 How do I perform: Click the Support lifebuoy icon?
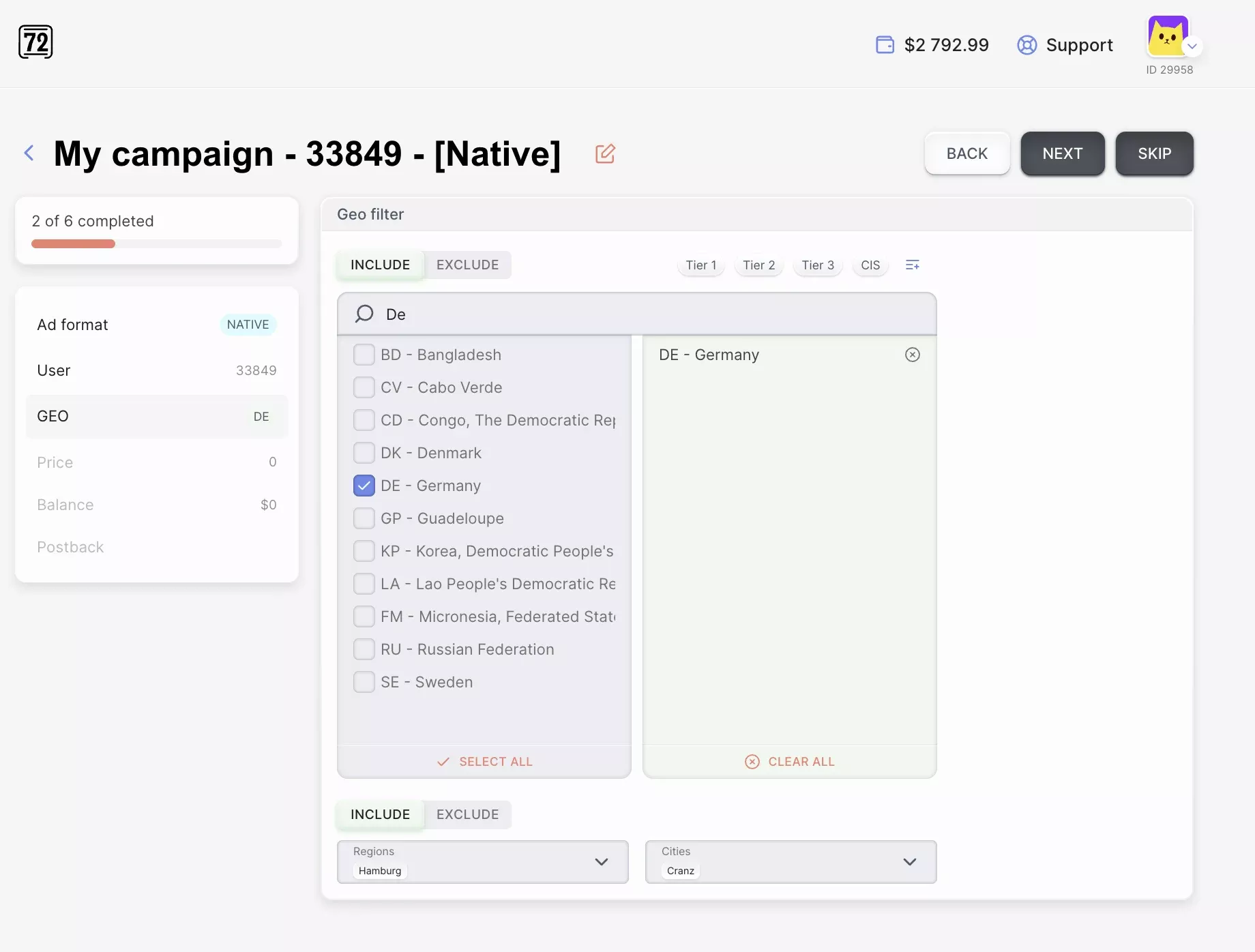(x=1027, y=45)
